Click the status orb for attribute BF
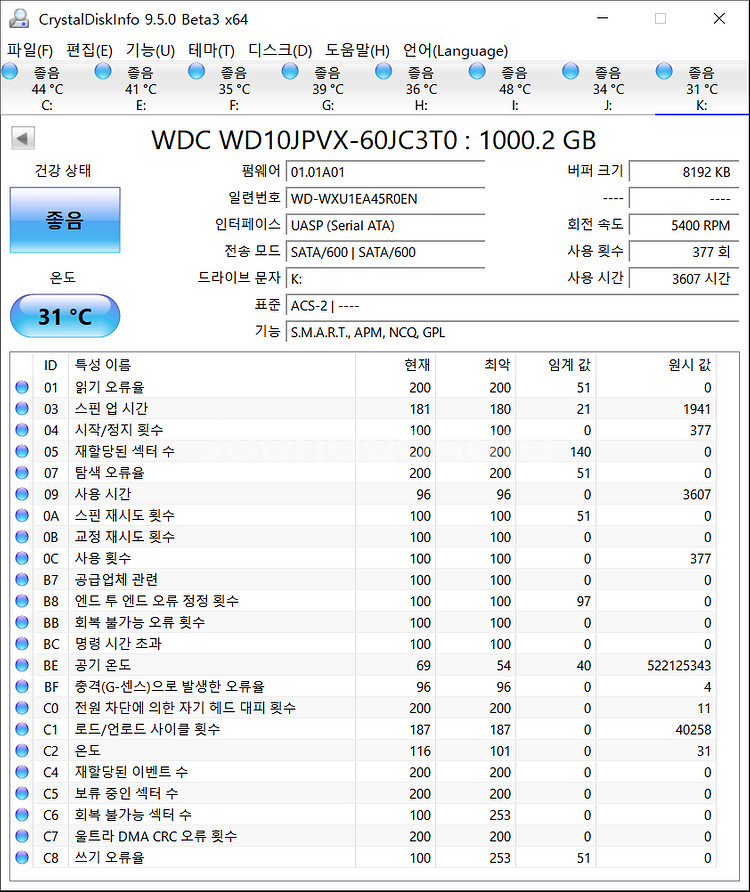Viewport: 750px width, 892px height. pyautogui.click(x=22, y=687)
